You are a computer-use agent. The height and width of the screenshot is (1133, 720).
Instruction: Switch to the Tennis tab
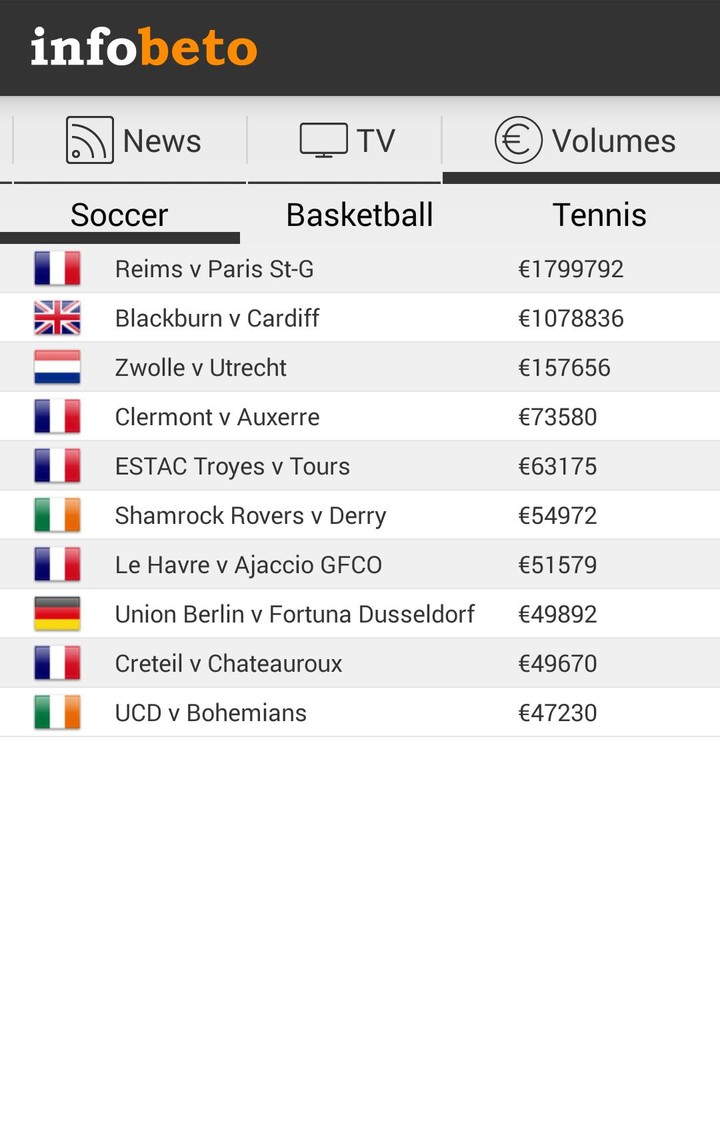click(x=600, y=215)
